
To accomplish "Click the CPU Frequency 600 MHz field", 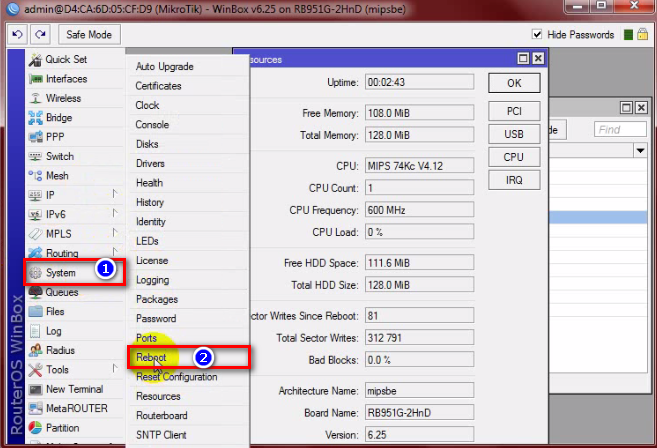I will pyautogui.click(x=419, y=210).
